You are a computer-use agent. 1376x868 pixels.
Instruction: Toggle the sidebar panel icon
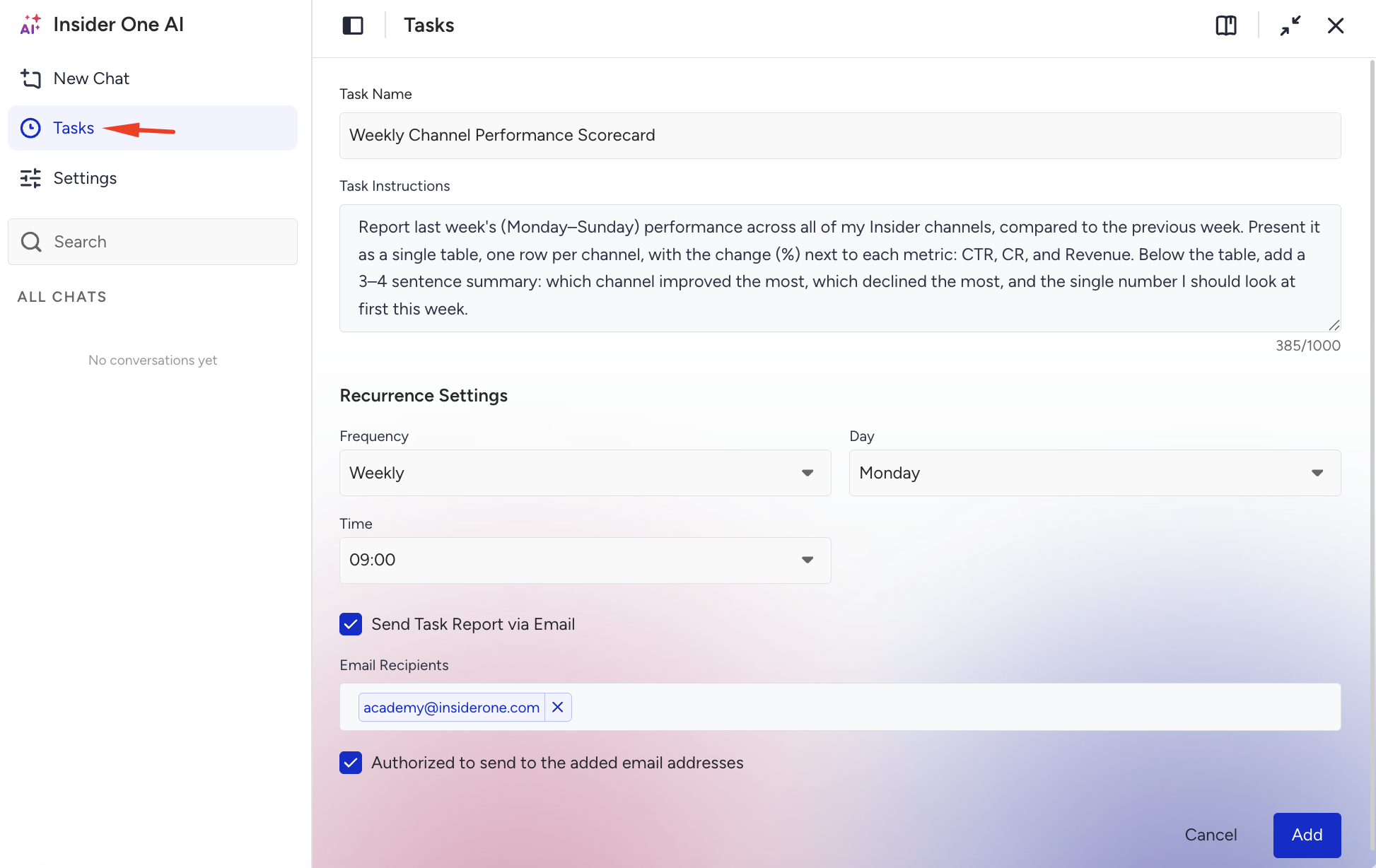(353, 25)
